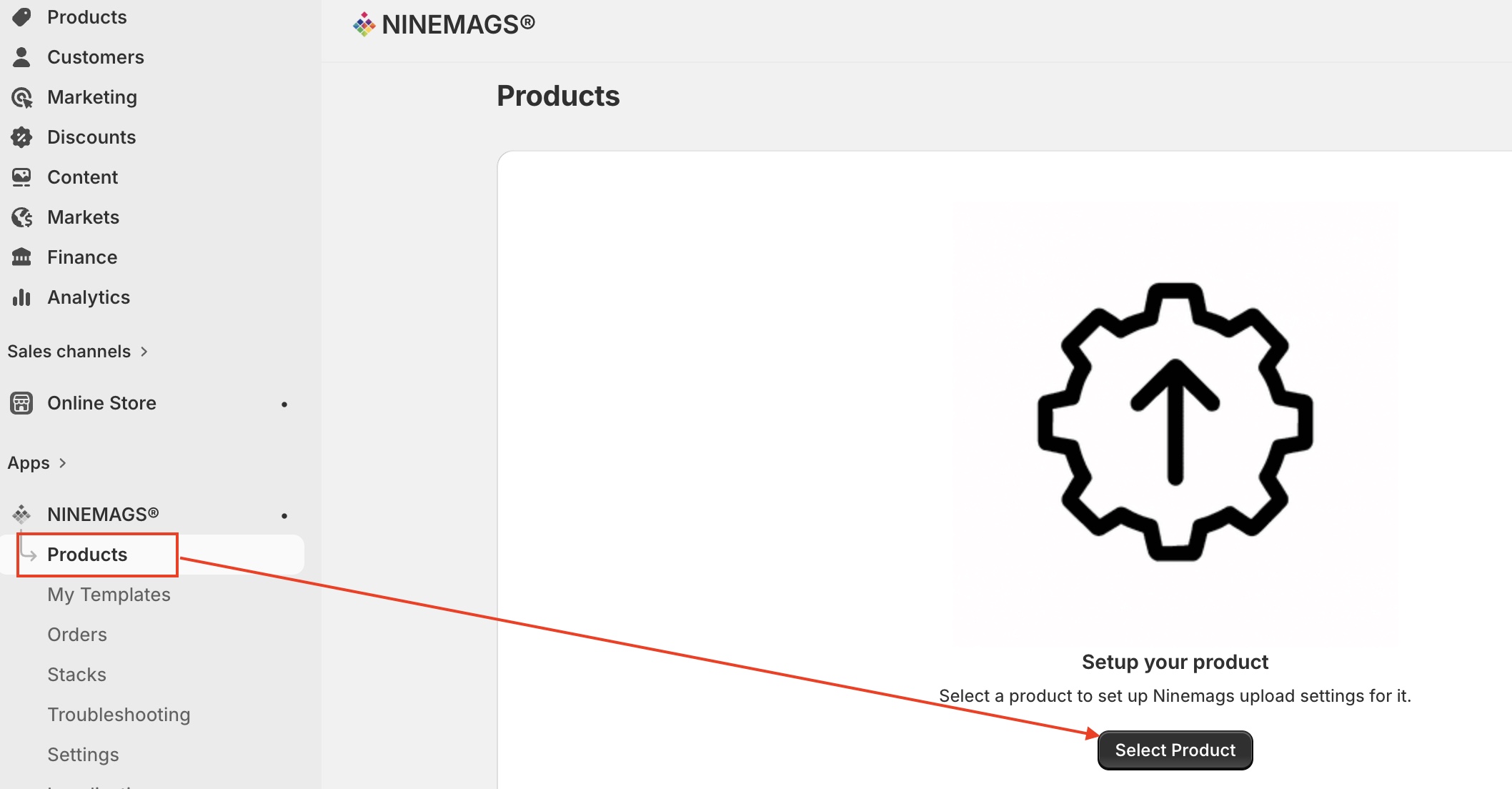Click the Customers person icon

pos(21,57)
